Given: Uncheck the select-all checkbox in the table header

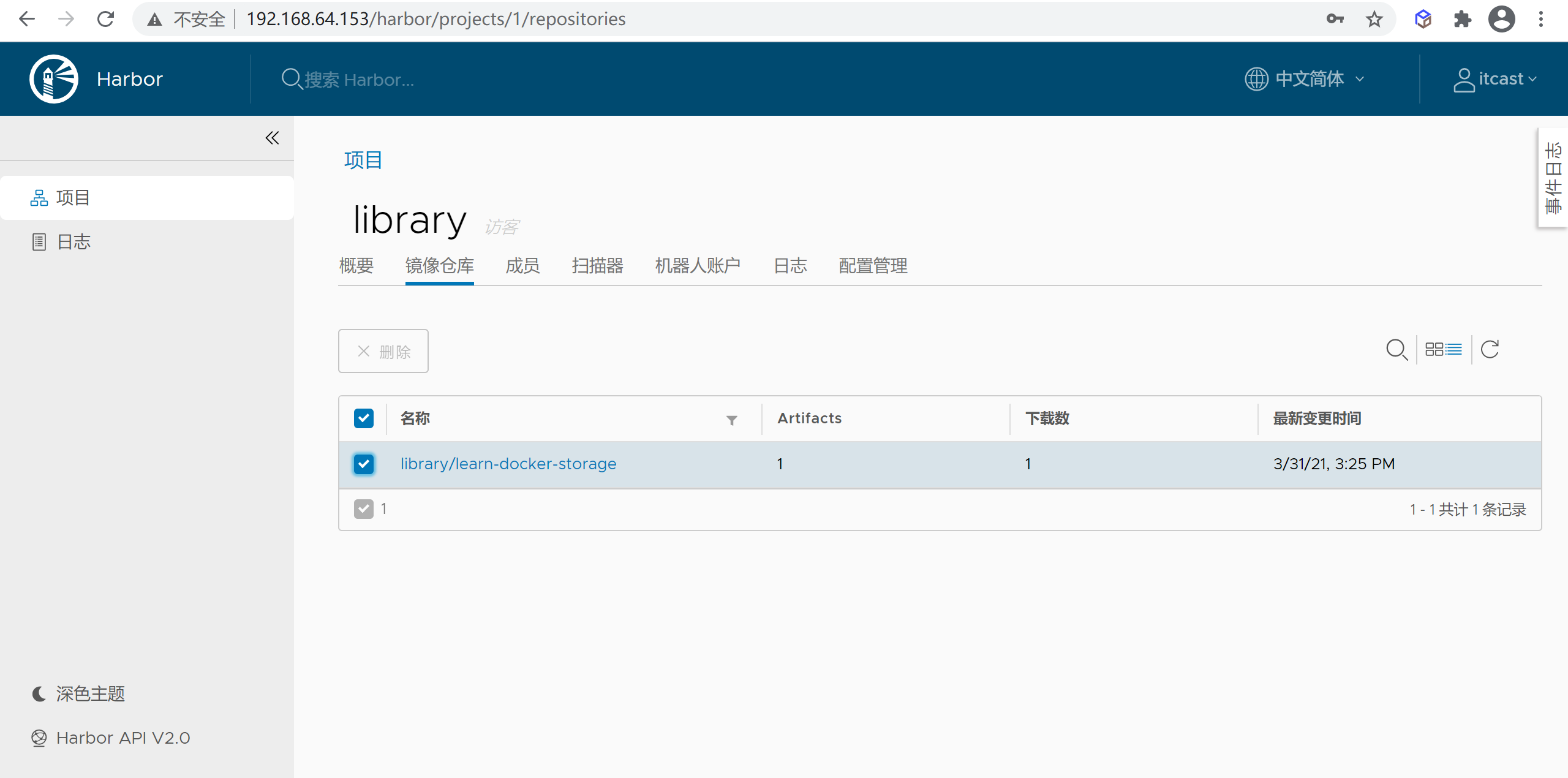Looking at the screenshot, I should tap(363, 418).
